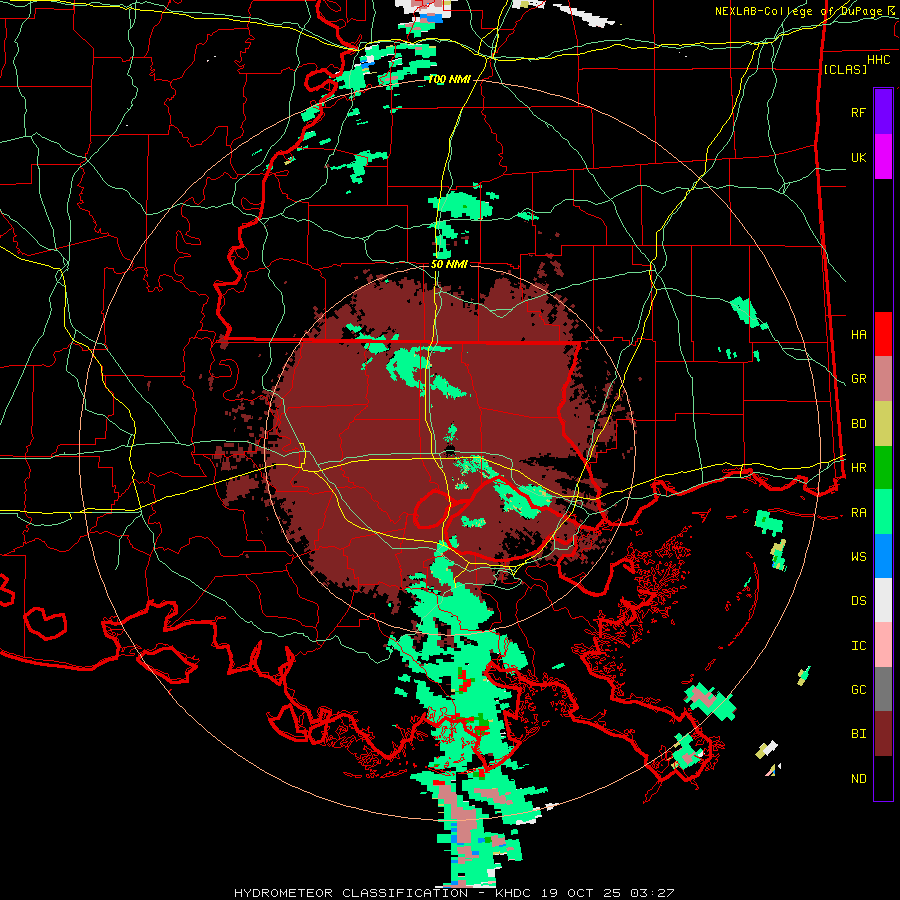900x900 pixels.
Task: Select the BD legend label
Action: click(858, 424)
